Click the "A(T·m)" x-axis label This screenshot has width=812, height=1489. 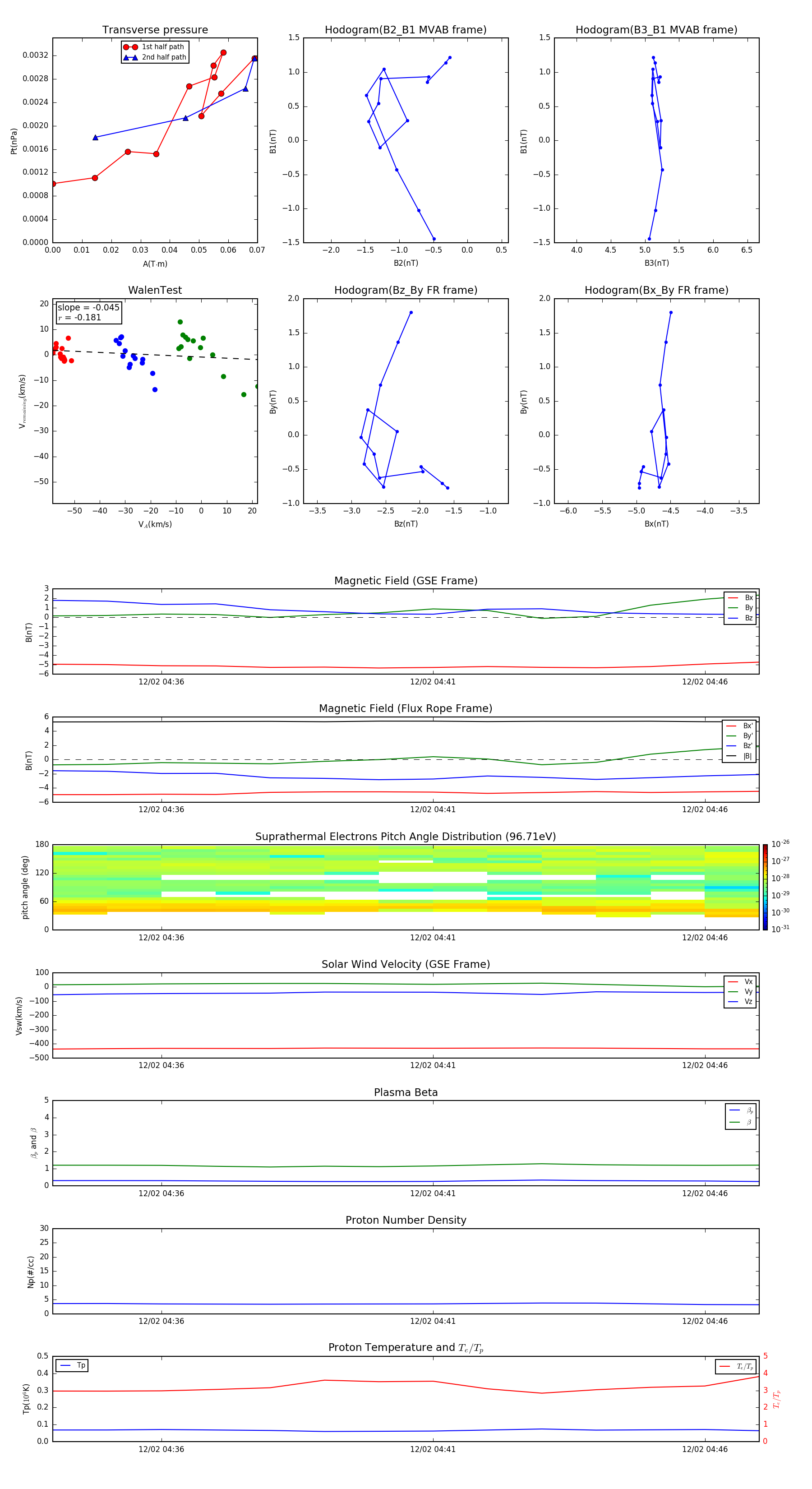coord(155,264)
